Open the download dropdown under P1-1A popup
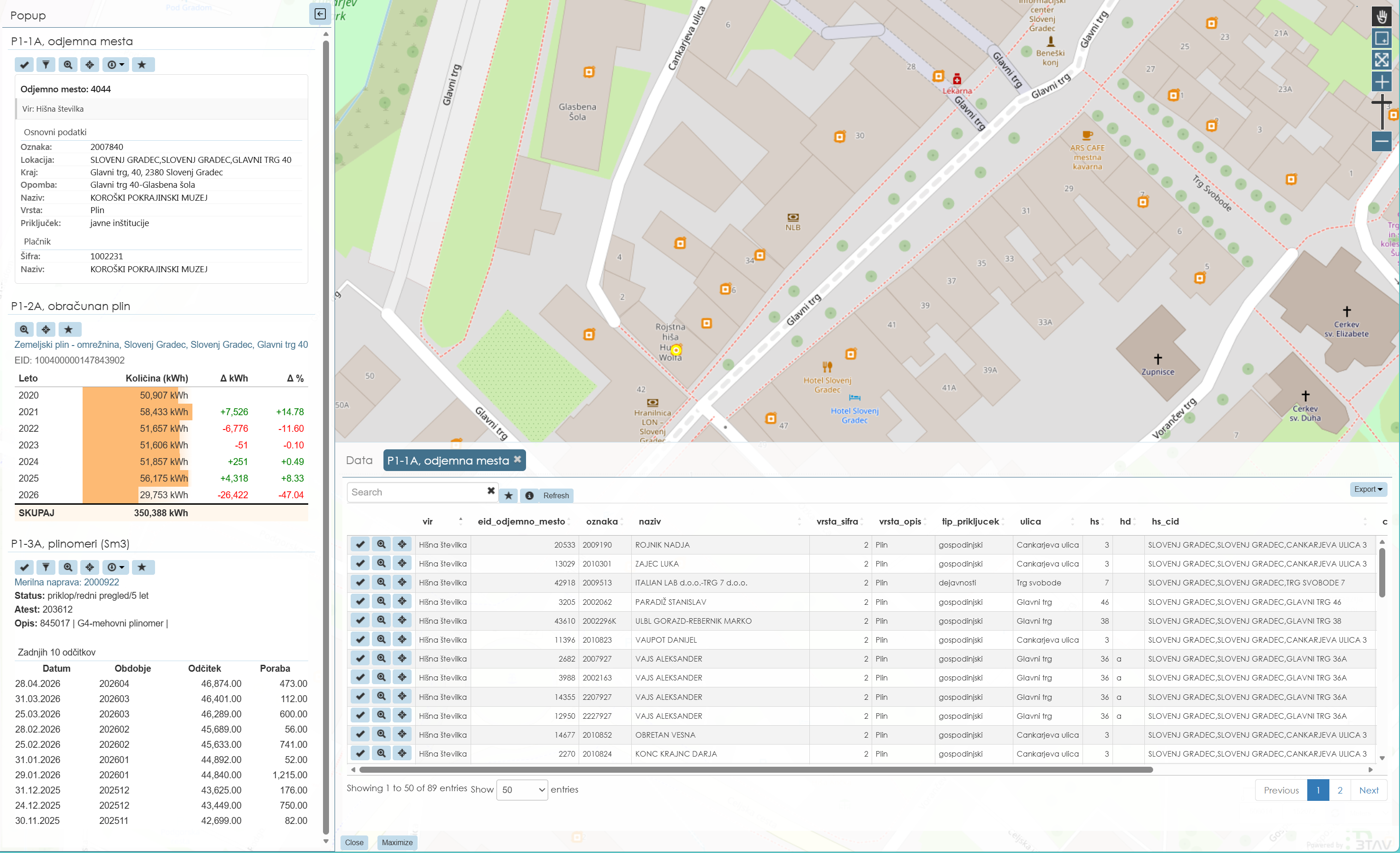1400x853 pixels. [x=115, y=65]
